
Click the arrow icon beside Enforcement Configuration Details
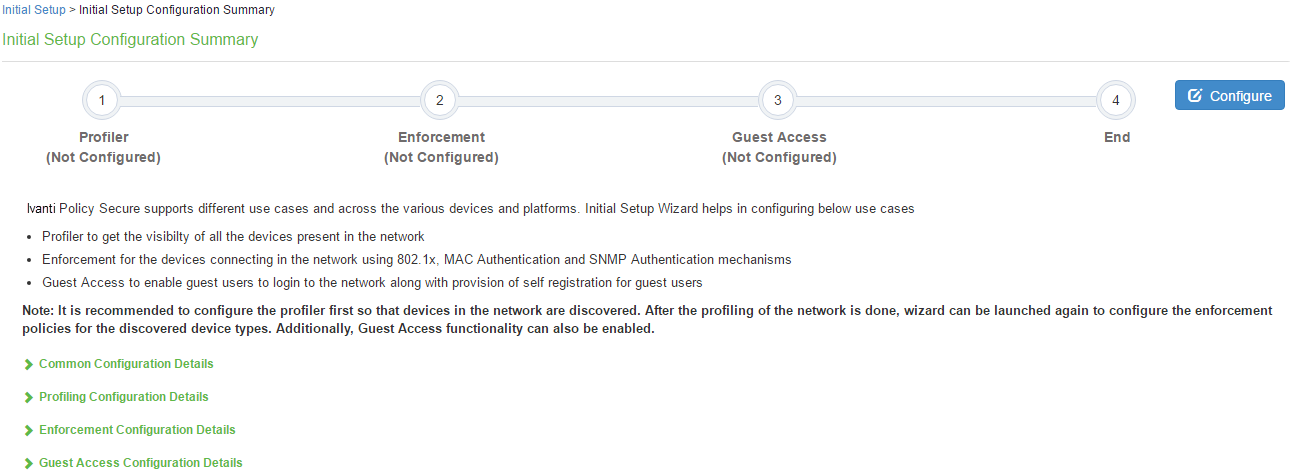click(29, 431)
